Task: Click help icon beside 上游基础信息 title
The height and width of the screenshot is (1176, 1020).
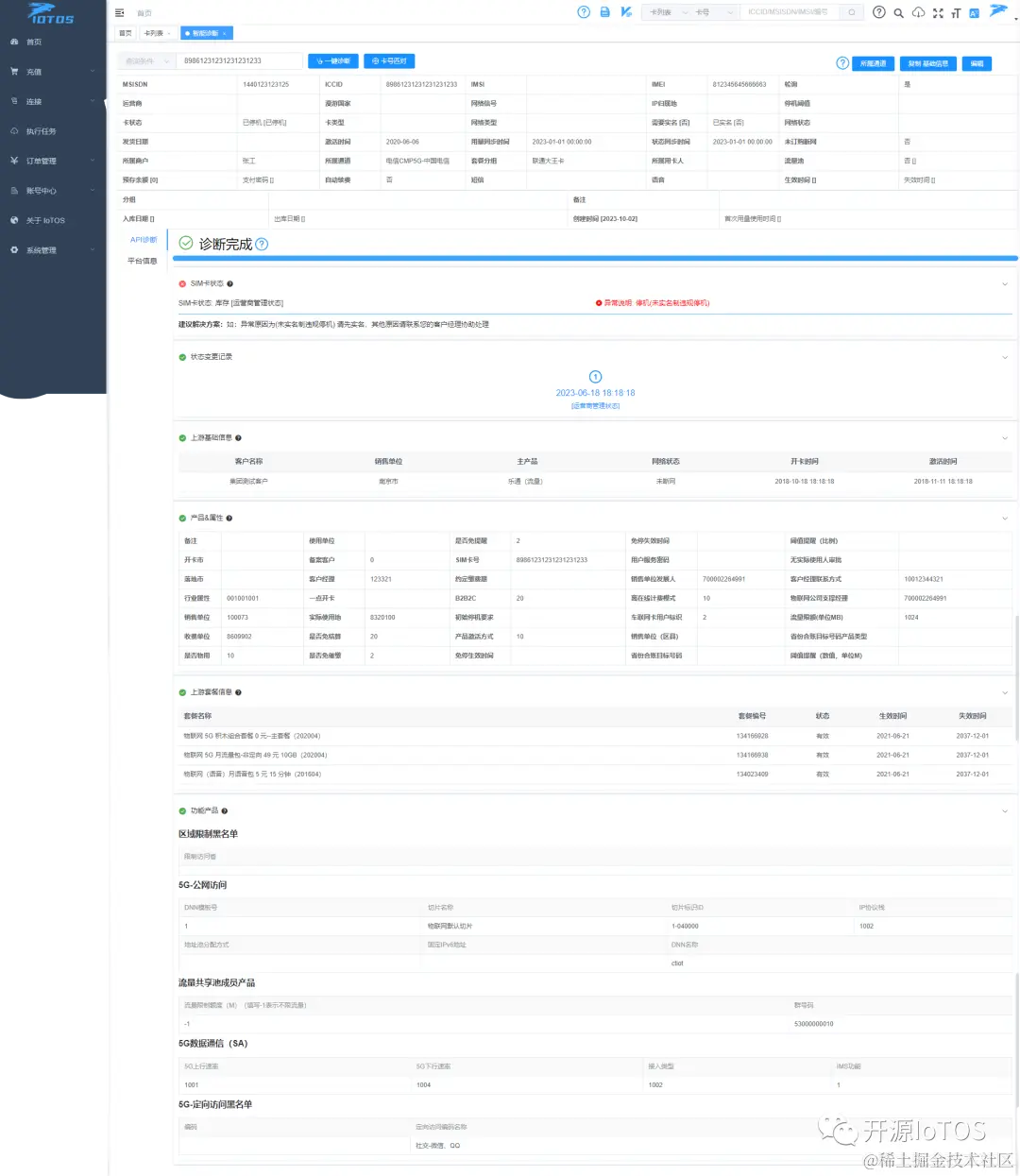Action: [x=238, y=437]
